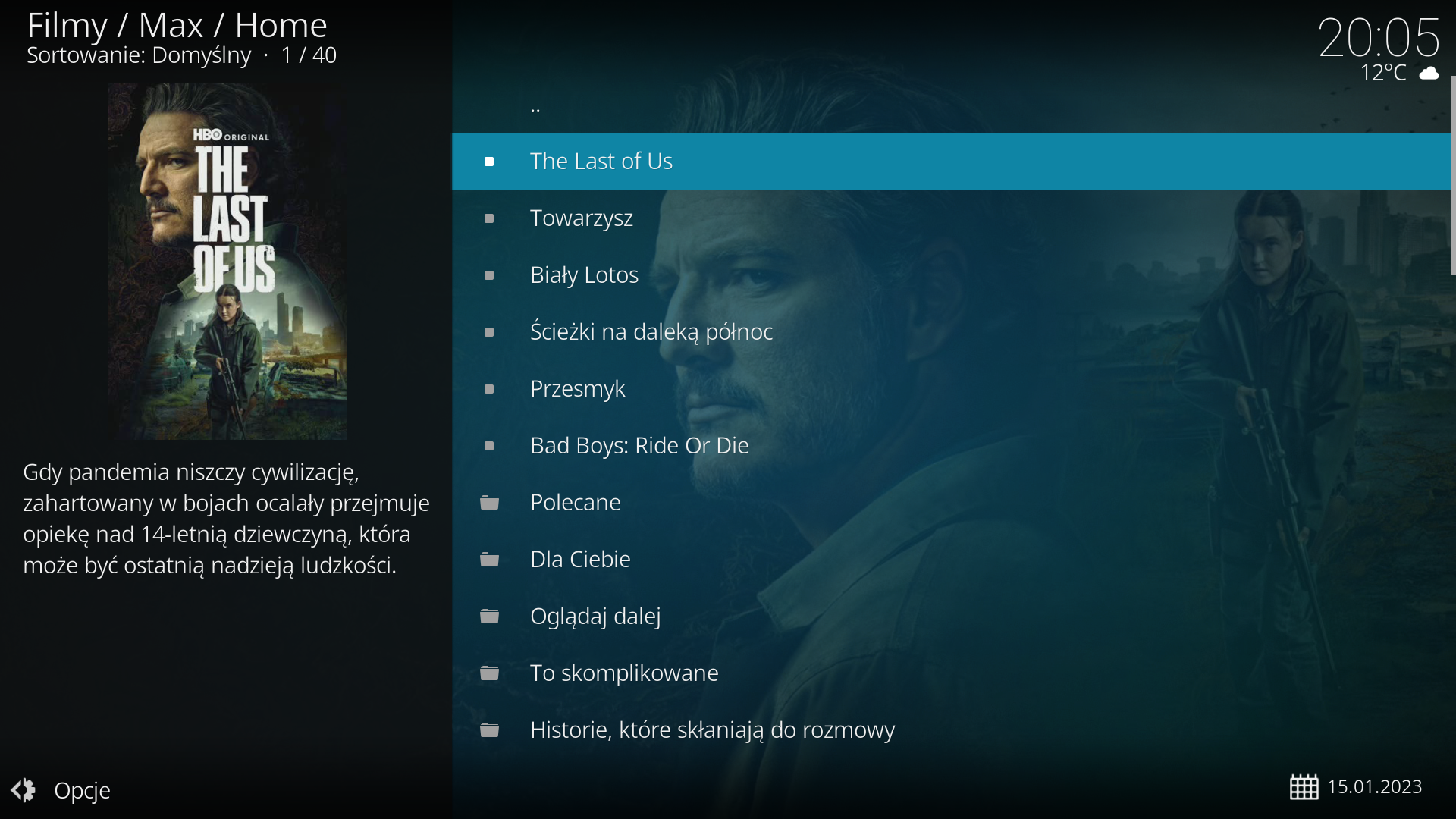This screenshot has width=1456, height=819.
Task: Go up via the parent '..' entry
Action: pos(951,105)
